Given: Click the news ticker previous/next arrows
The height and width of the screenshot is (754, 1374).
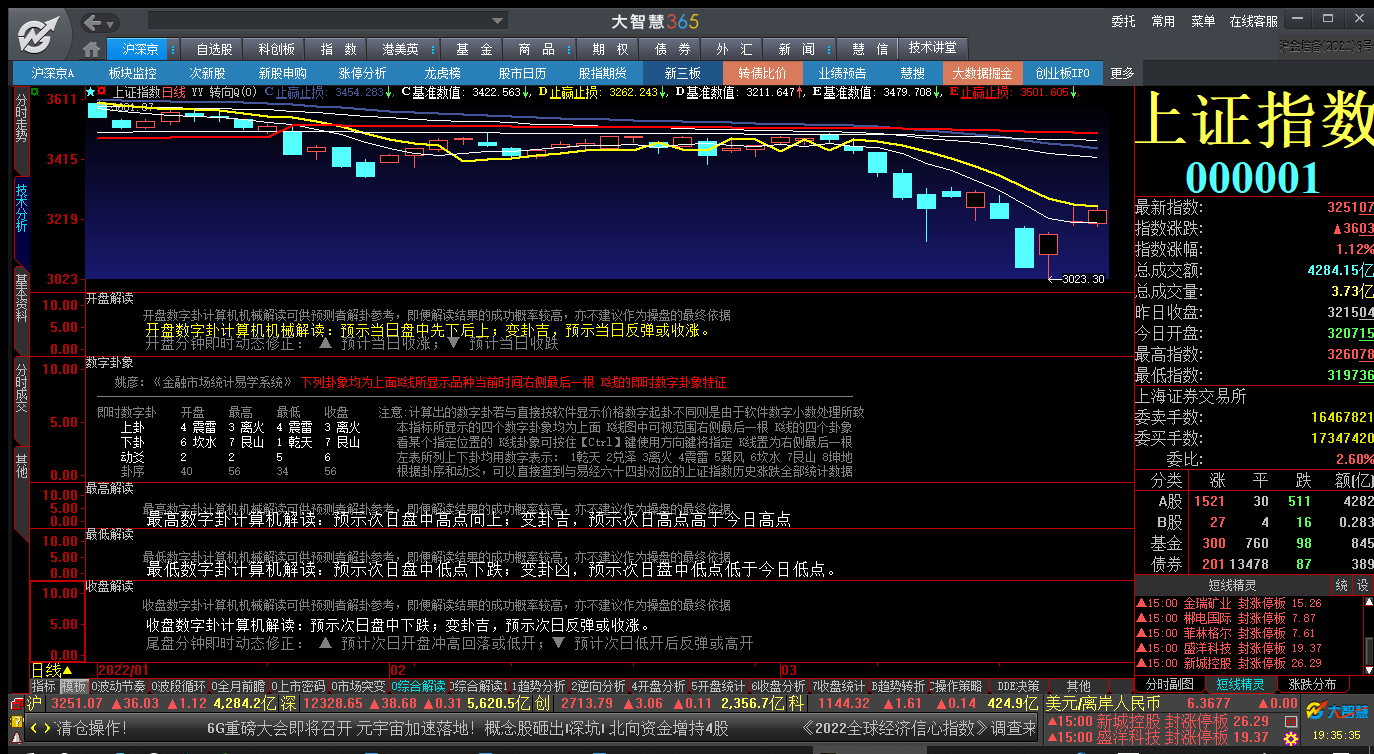Looking at the screenshot, I should (x=40, y=728).
